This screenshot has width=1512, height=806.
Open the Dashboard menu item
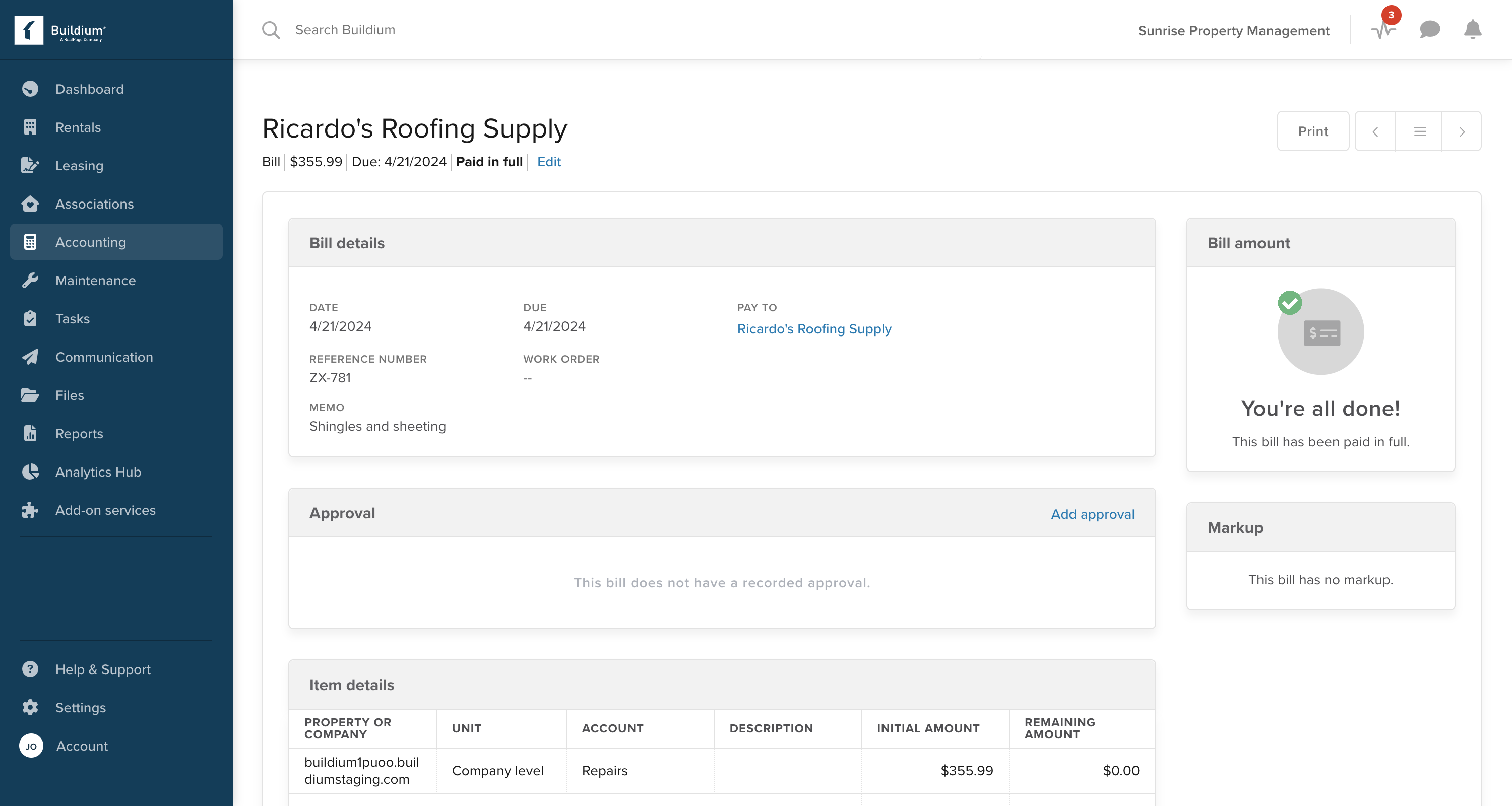tap(116, 89)
